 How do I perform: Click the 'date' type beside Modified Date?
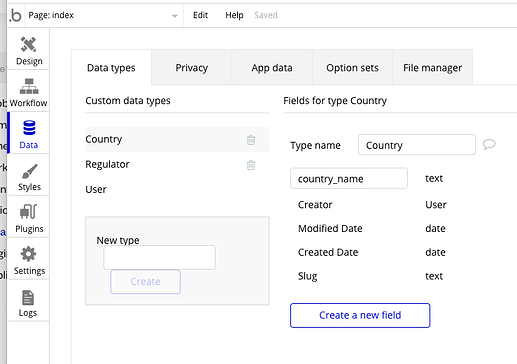(435, 229)
